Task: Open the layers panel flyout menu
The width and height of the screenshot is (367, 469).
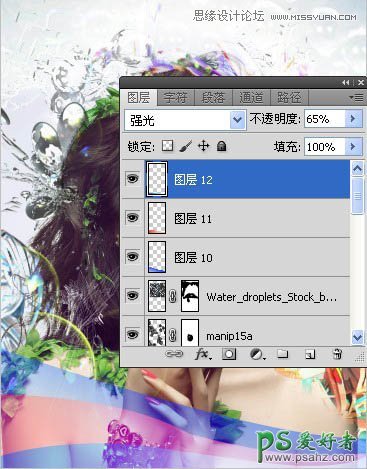Action: click(357, 97)
